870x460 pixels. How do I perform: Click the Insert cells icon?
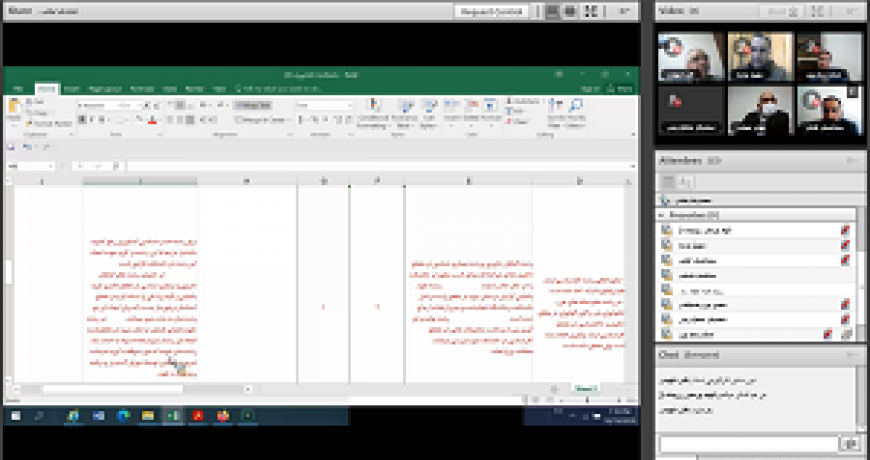[x=451, y=107]
